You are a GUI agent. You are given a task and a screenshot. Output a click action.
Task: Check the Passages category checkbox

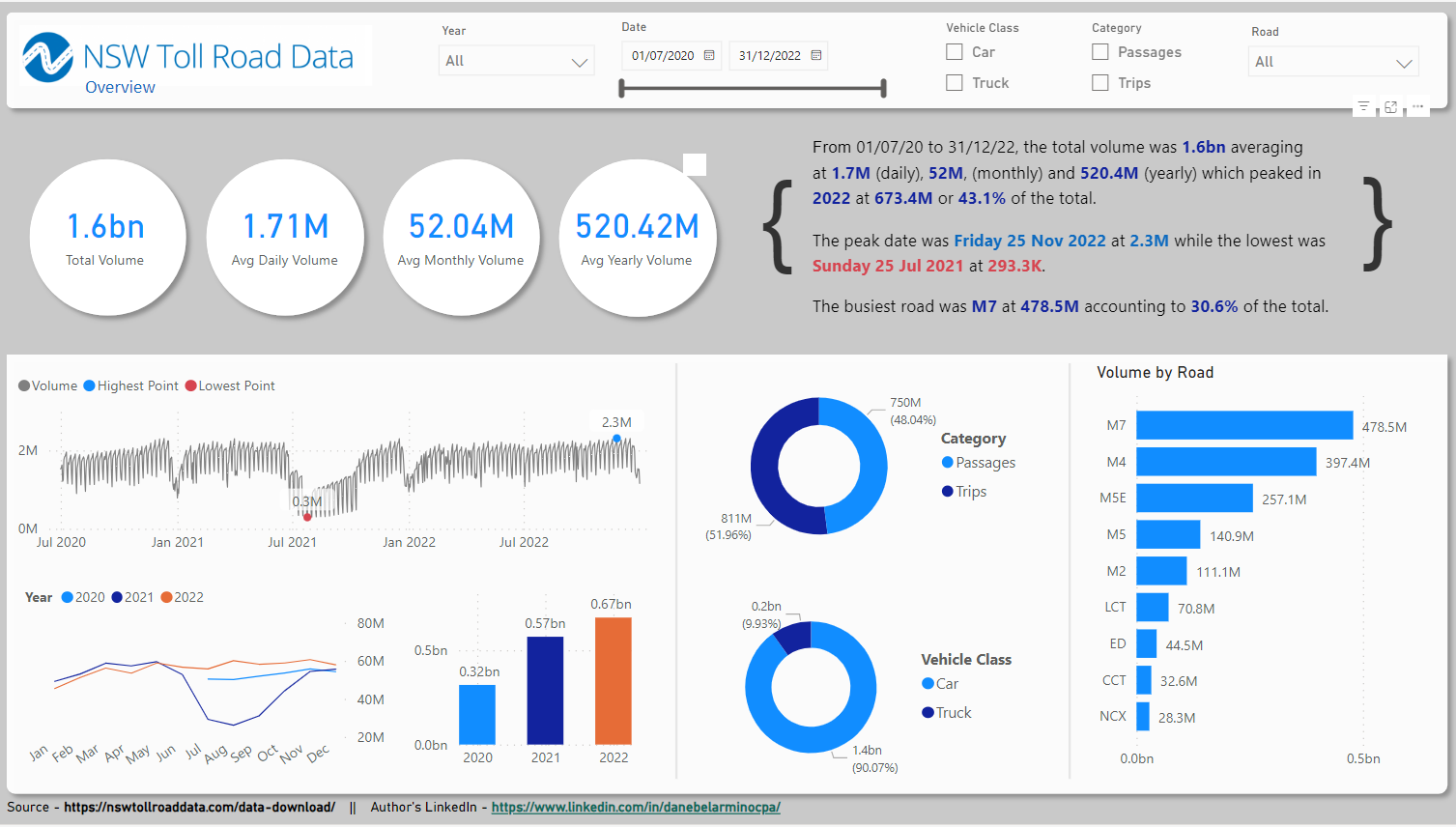tap(1100, 52)
